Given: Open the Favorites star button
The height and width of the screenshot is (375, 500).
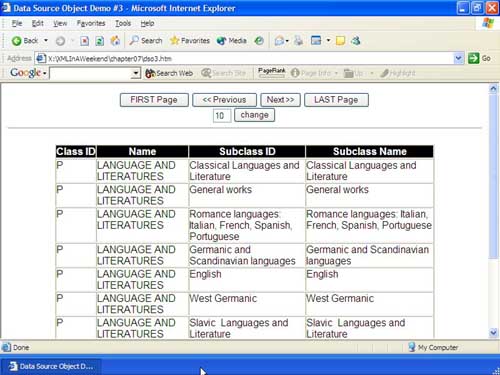Looking at the screenshot, I should 190,41.
